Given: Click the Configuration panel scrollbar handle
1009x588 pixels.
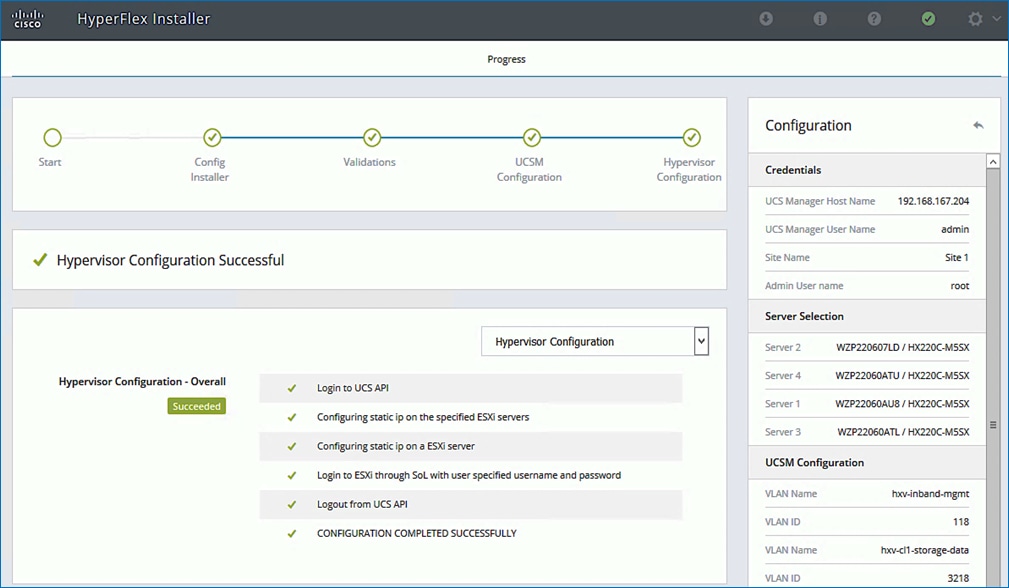Looking at the screenshot, I should click(x=993, y=424).
